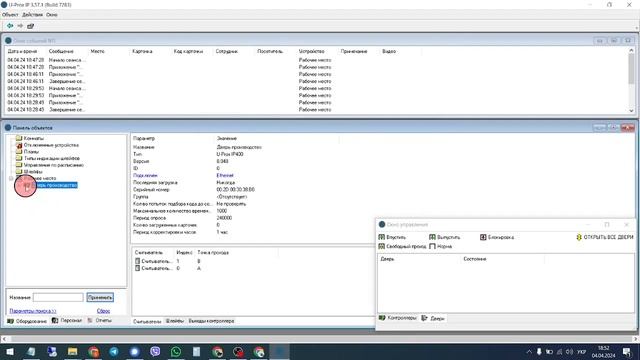Click the Выпустить door action
This screenshot has height=360, width=640.
pyautogui.click(x=444, y=237)
